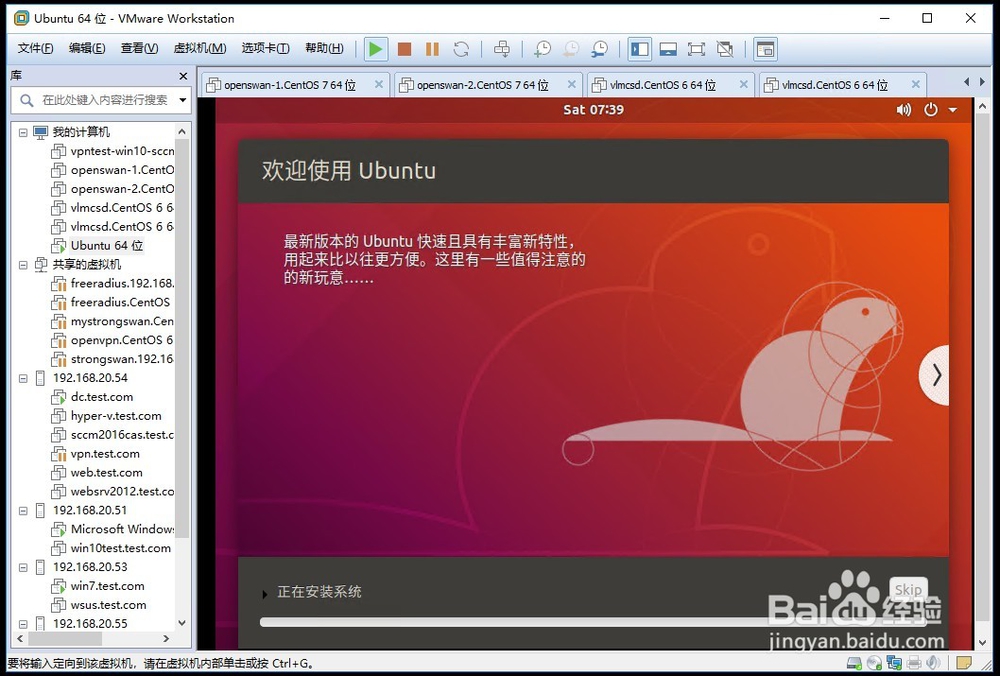The height and width of the screenshot is (676, 1000).
Task: Select vpn.test.com virtual machine
Action: 96,454
